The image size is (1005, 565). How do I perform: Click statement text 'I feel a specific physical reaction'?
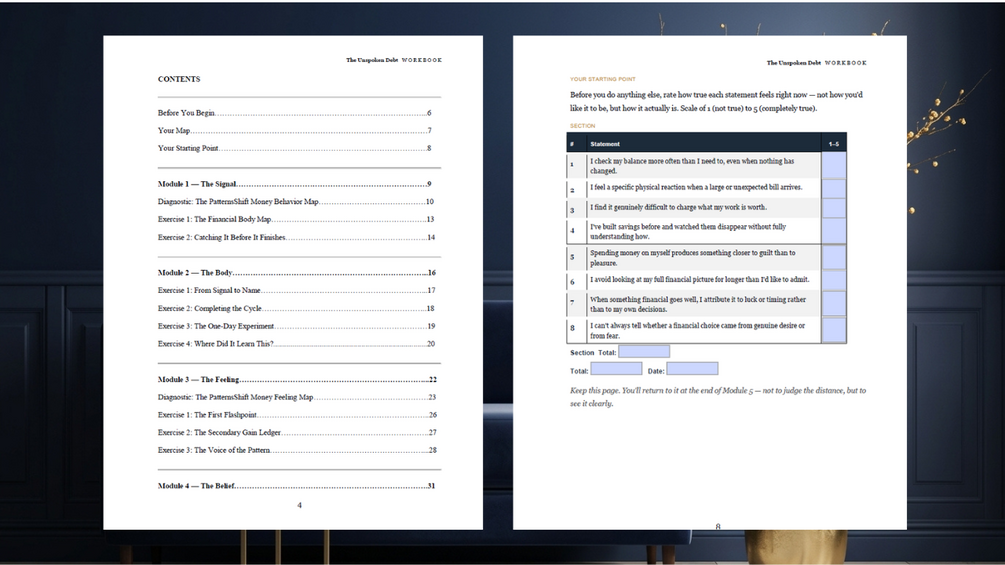coord(696,188)
